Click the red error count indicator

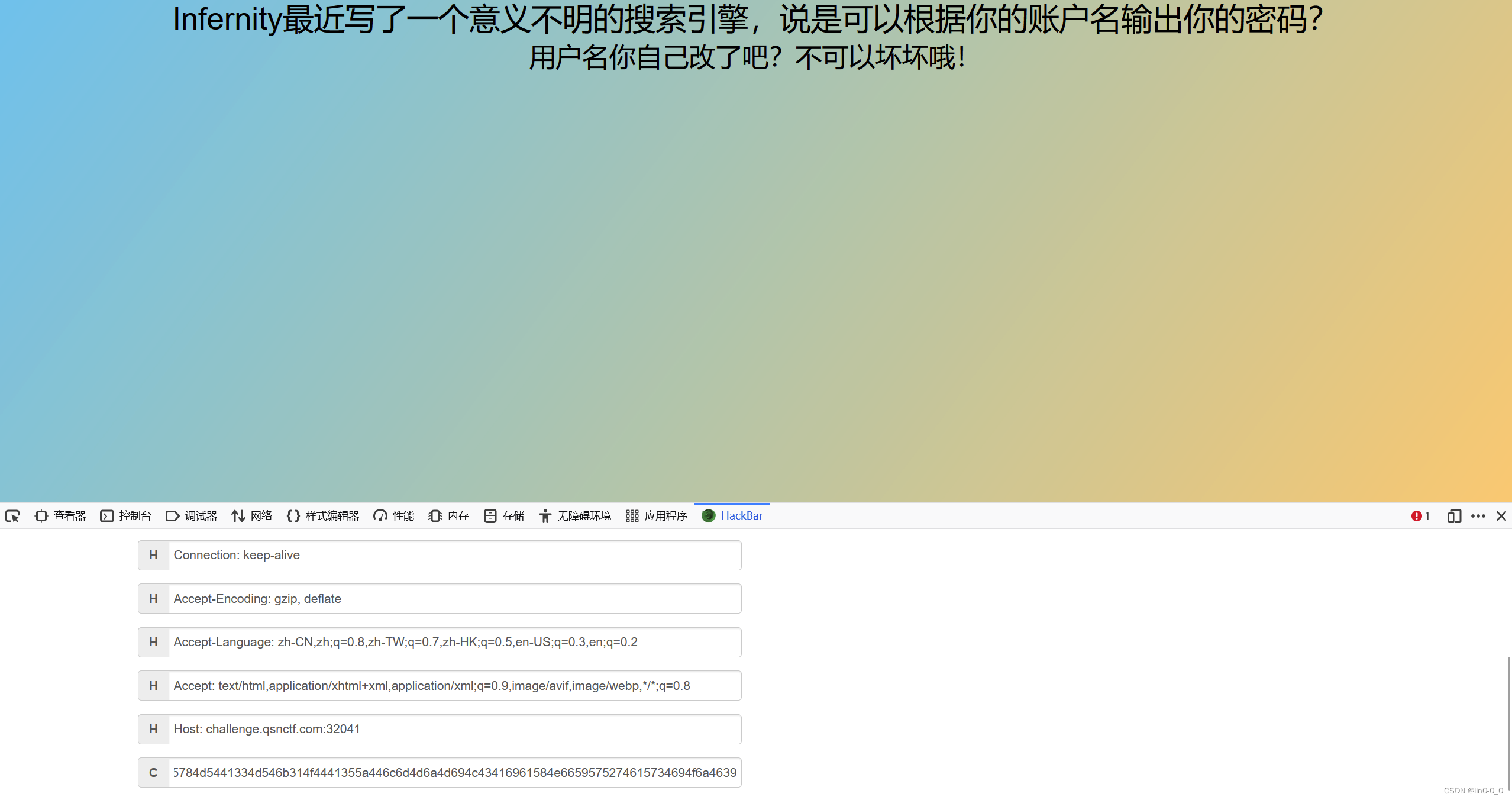pyautogui.click(x=1420, y=516)
